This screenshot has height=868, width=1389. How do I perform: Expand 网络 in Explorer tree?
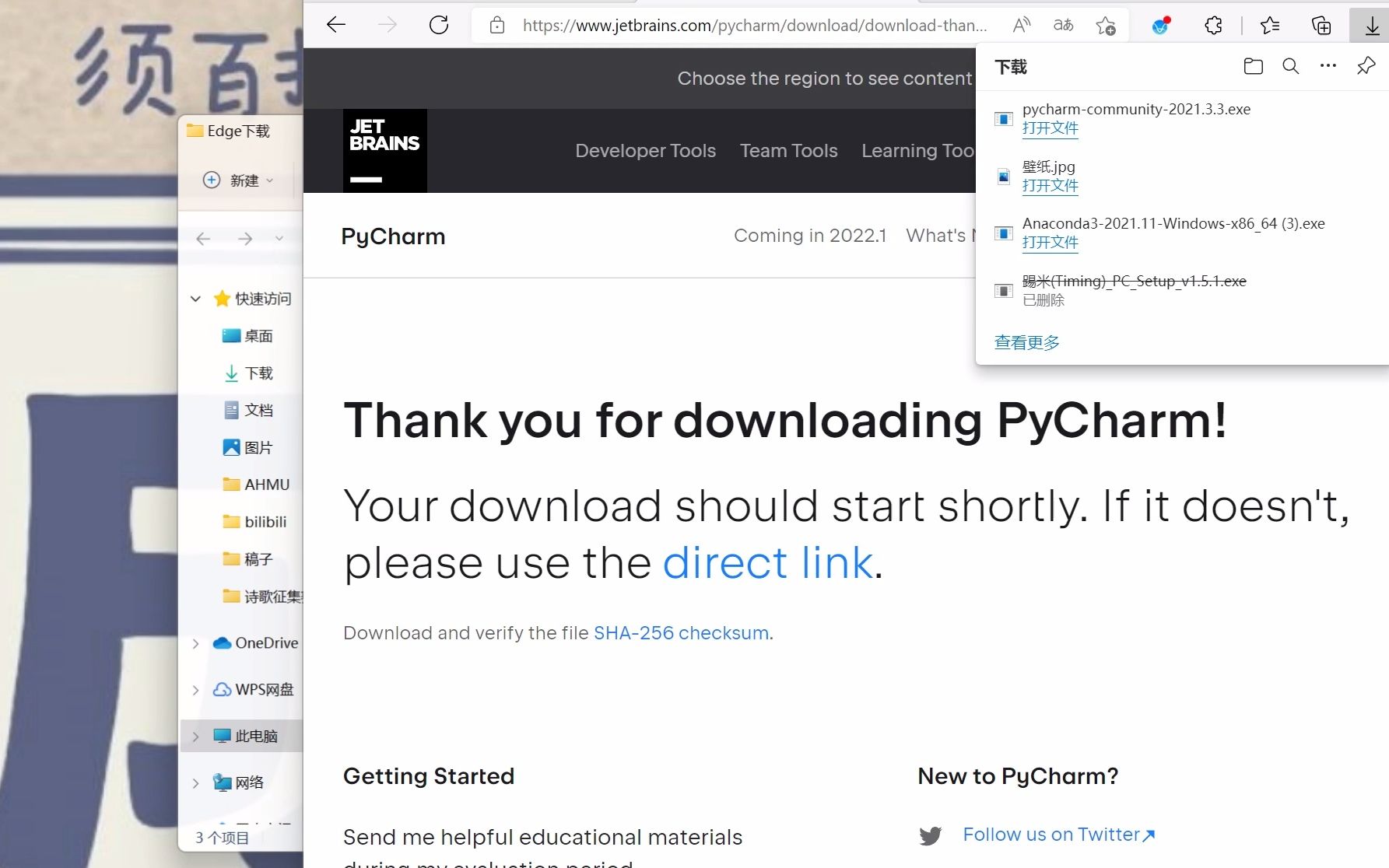195,782
